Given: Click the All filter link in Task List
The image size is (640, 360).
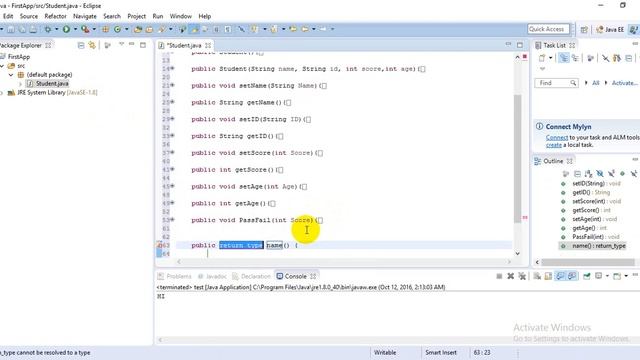Looking at the screenshot, I should pos(596,83).
